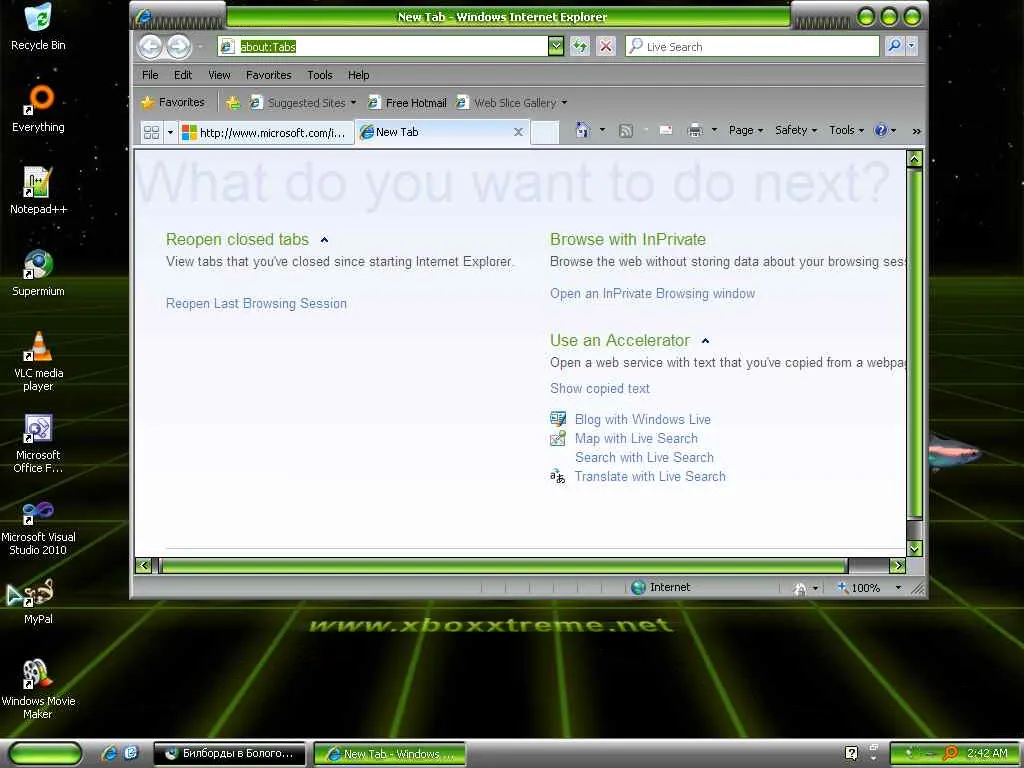Viewport: 1024px width, 768px height.
Task: Click the Start button on taskbar
Action: (46, 754)
